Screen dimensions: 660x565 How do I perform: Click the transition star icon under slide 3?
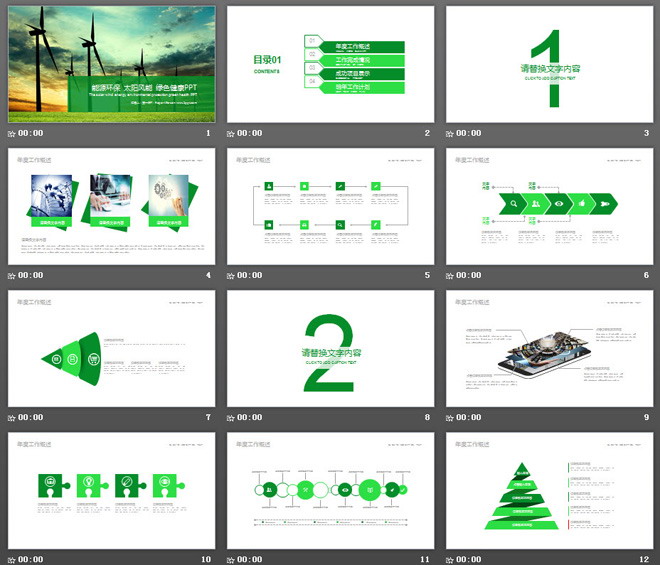coord(450,133)
